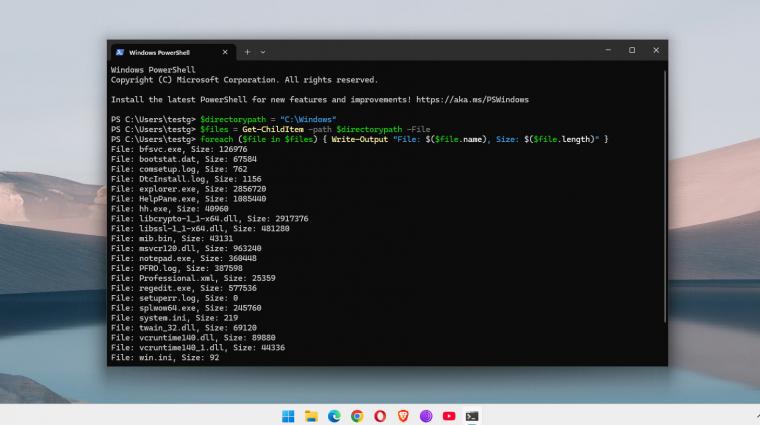Open YouTube app from the taskbar

click(x=449, y=416)
